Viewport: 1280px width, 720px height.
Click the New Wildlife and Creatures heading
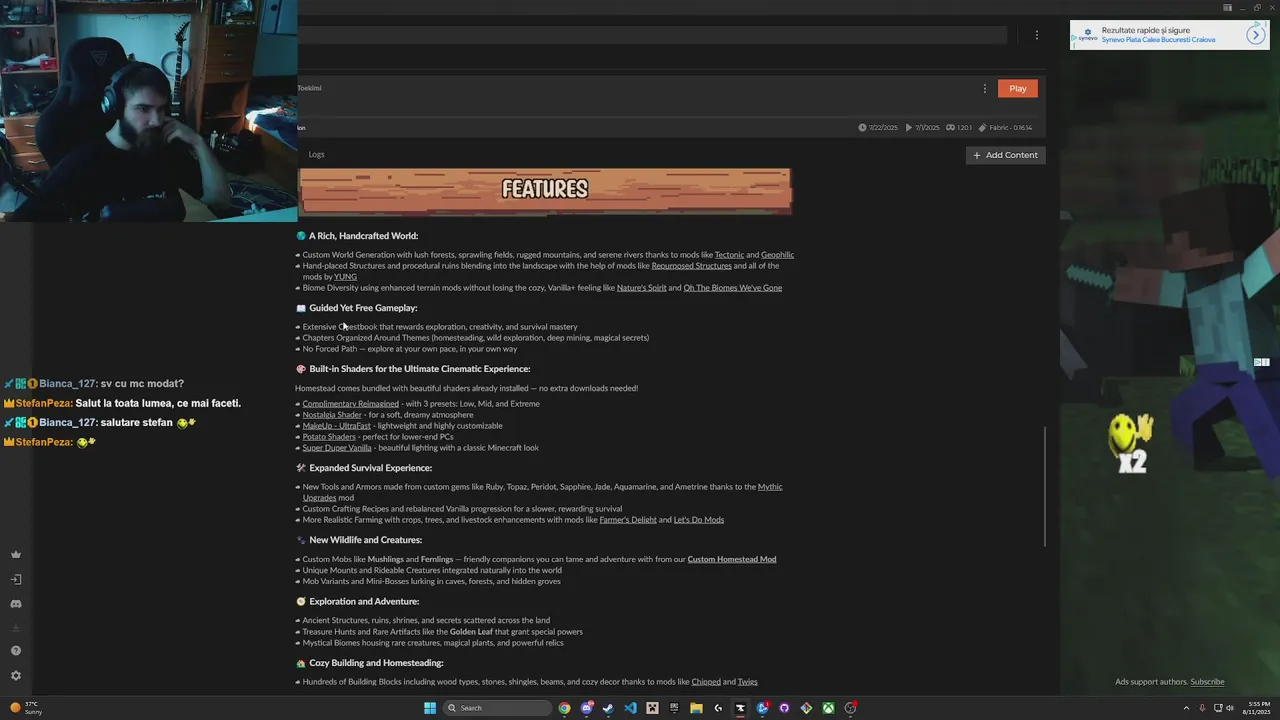pyautogui.click(x=365, y=540)
